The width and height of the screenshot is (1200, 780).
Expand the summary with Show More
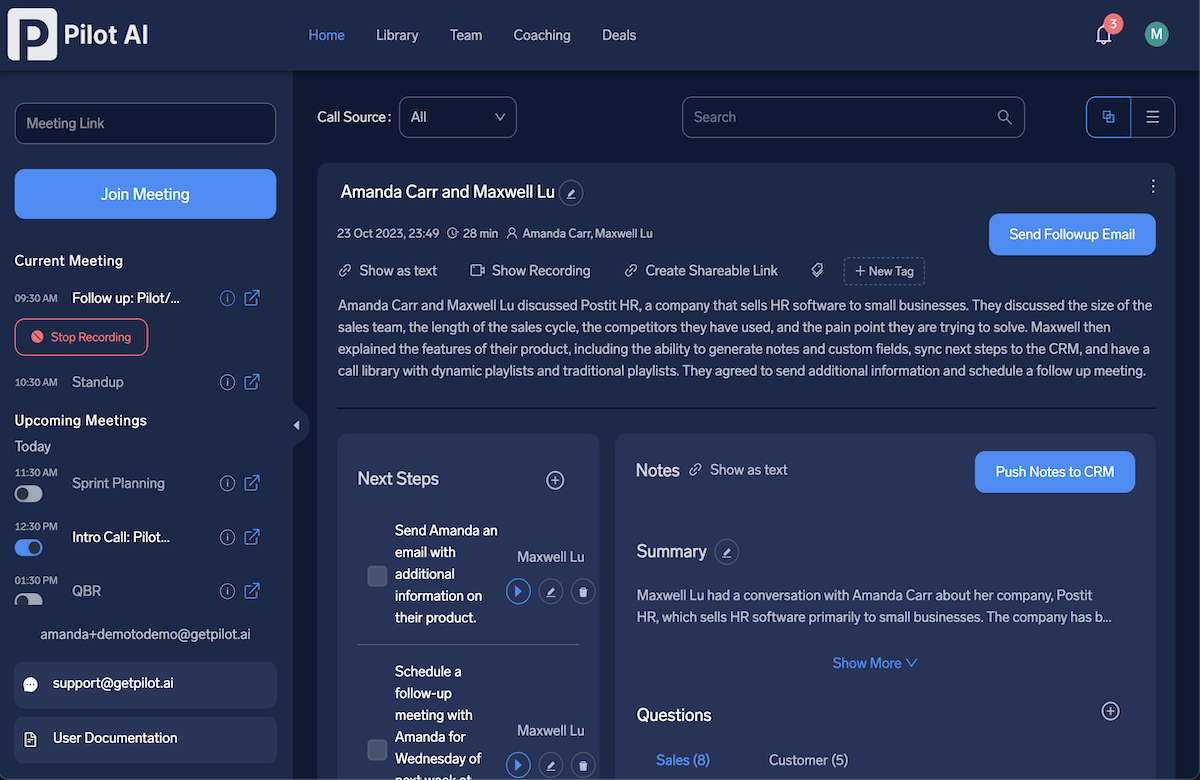click(x=875, y=663)
